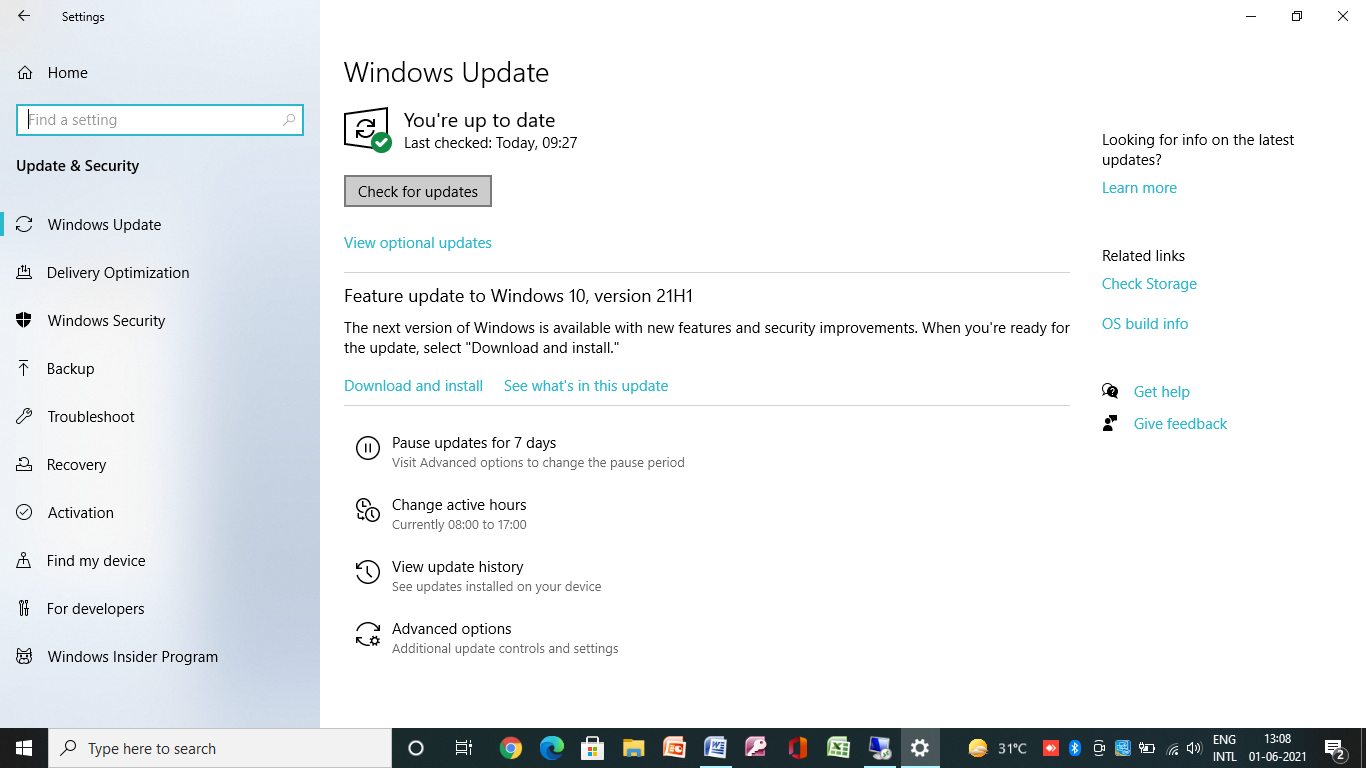This screenshot has width=1366, height=768.
Task: Click Learn more link
Action: click(1139, 188)
